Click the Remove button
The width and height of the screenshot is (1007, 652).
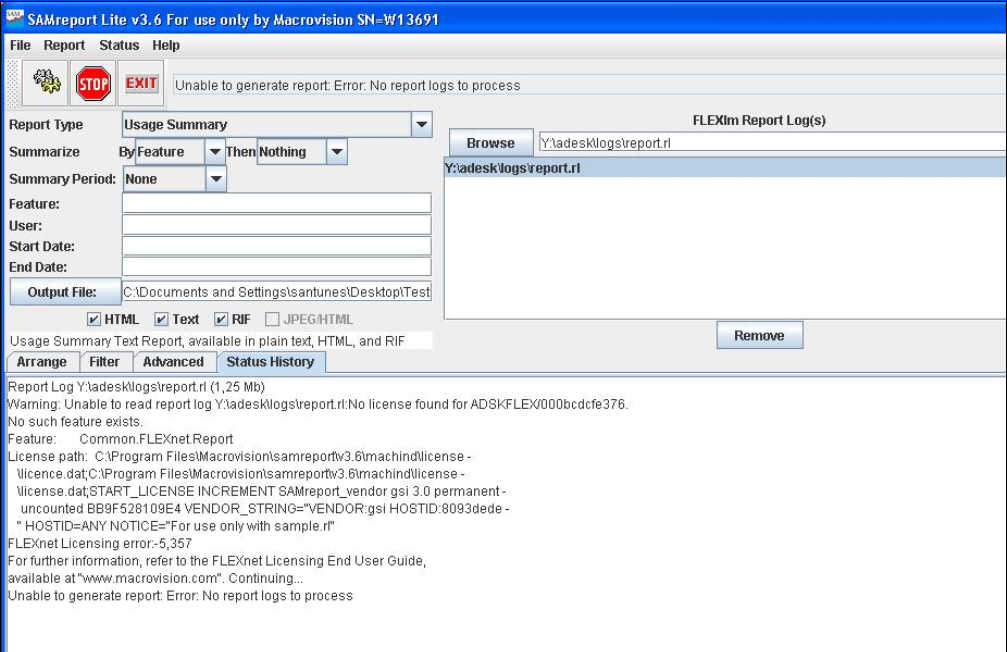[x=759, y=336]
